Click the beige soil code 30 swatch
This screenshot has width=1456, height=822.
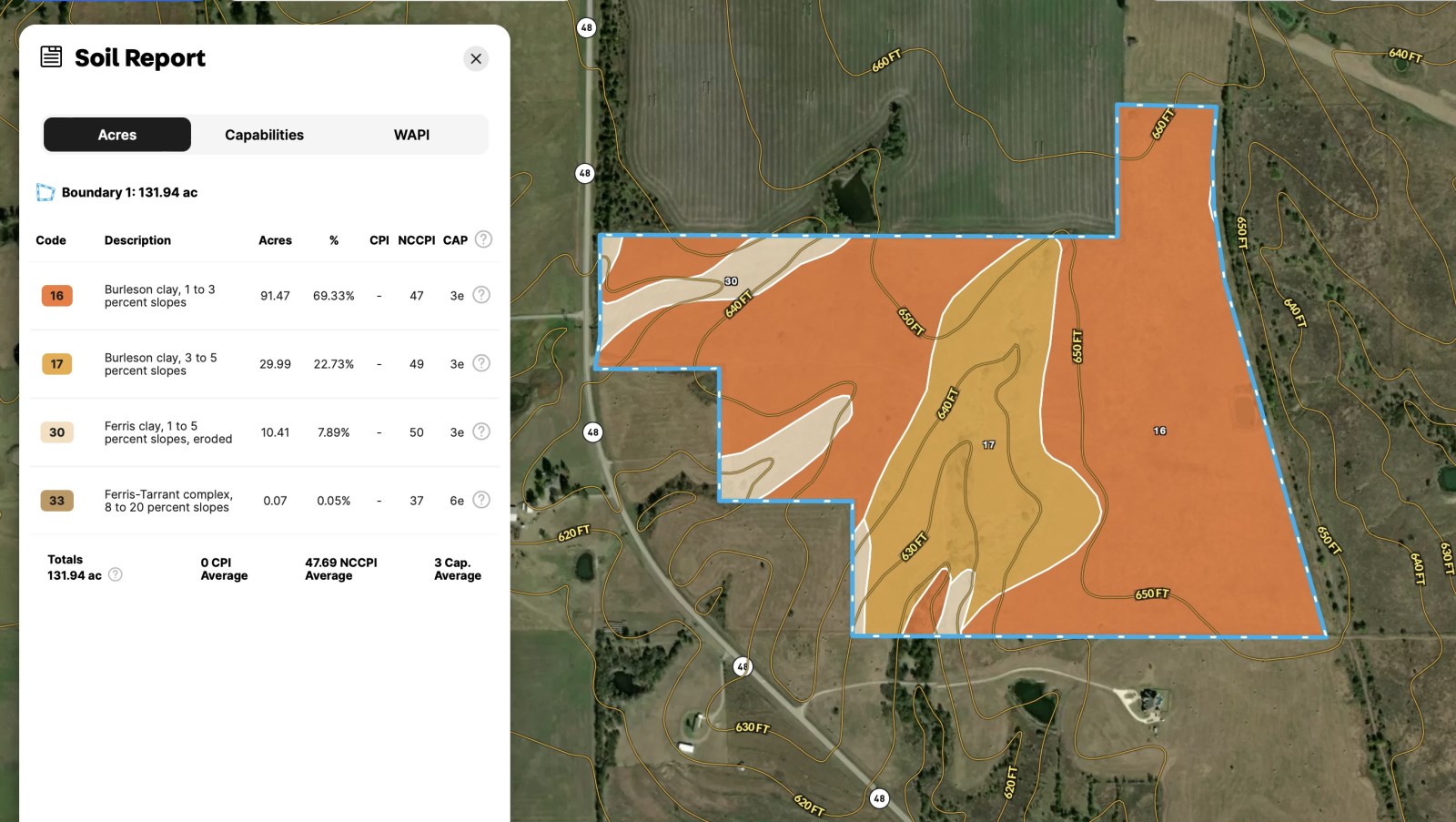pos(56,432)
